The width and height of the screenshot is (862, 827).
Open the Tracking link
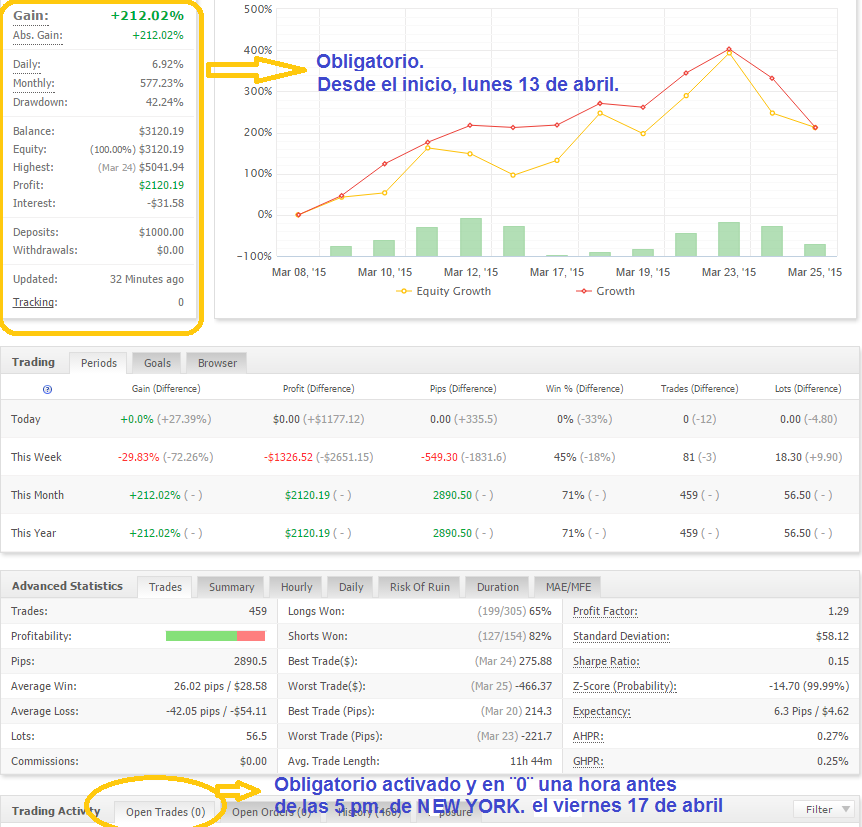pyautogui.click(x=34, y=302)
